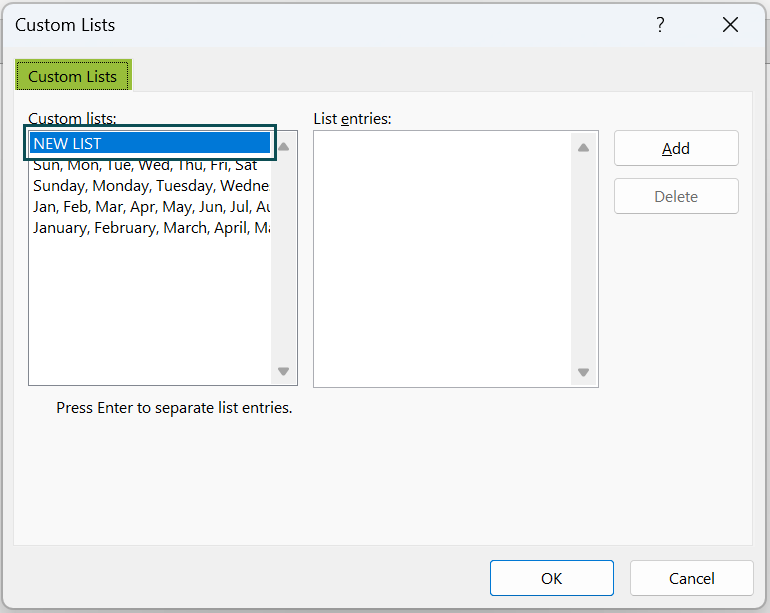Select NEW LIST in Custom lists
Viewport: 770px width, 613px height.
150,143
